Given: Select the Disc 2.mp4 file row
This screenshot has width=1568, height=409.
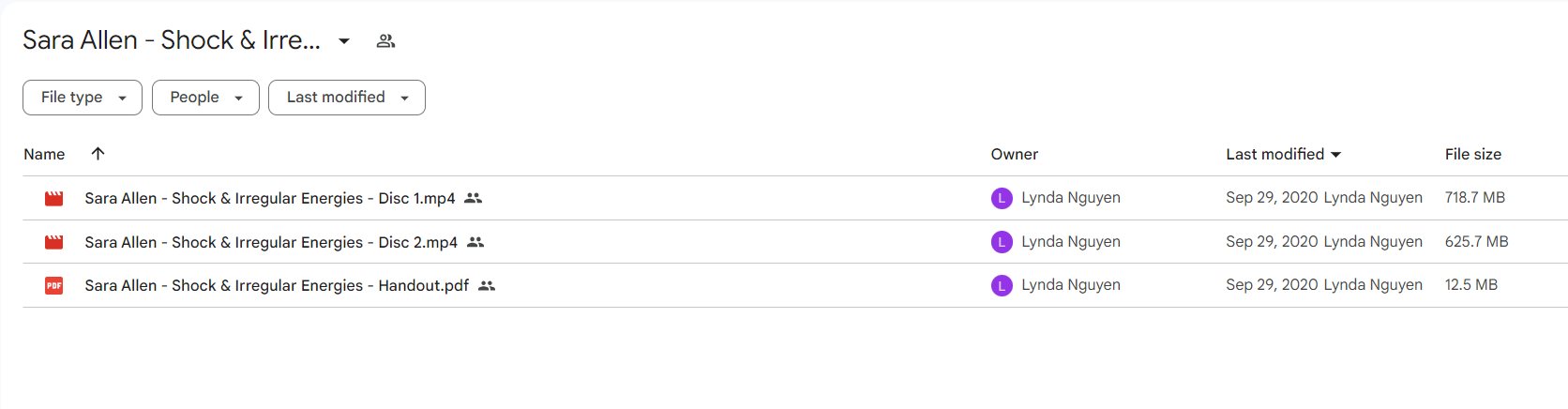Looking at the screenshot, I should click(795, 242).
